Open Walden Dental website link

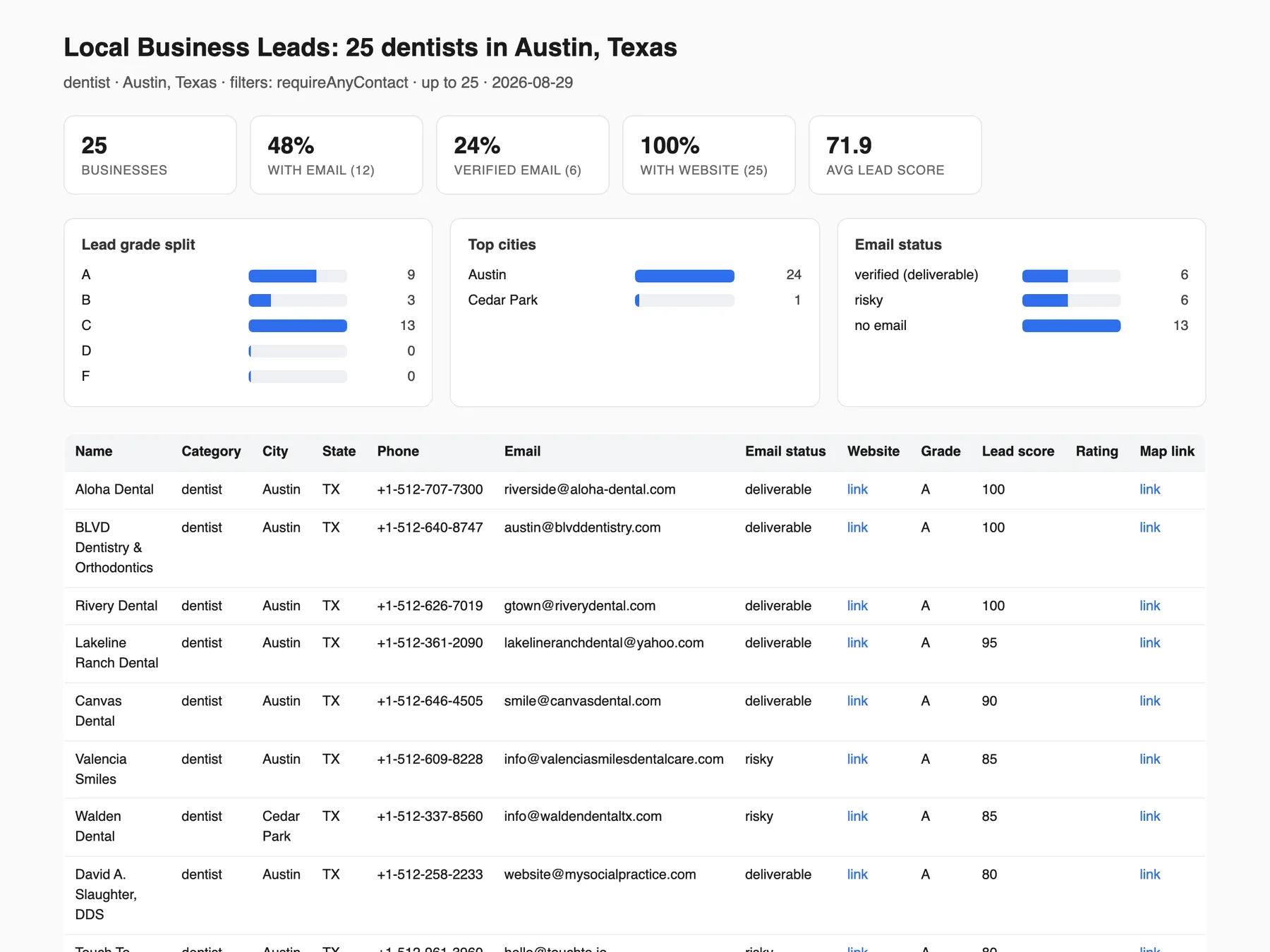857,816
